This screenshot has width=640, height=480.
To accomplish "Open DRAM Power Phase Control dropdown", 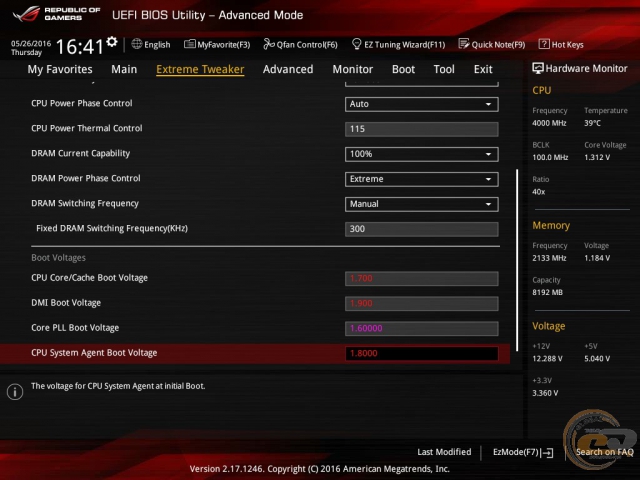I will coord(422,179).
